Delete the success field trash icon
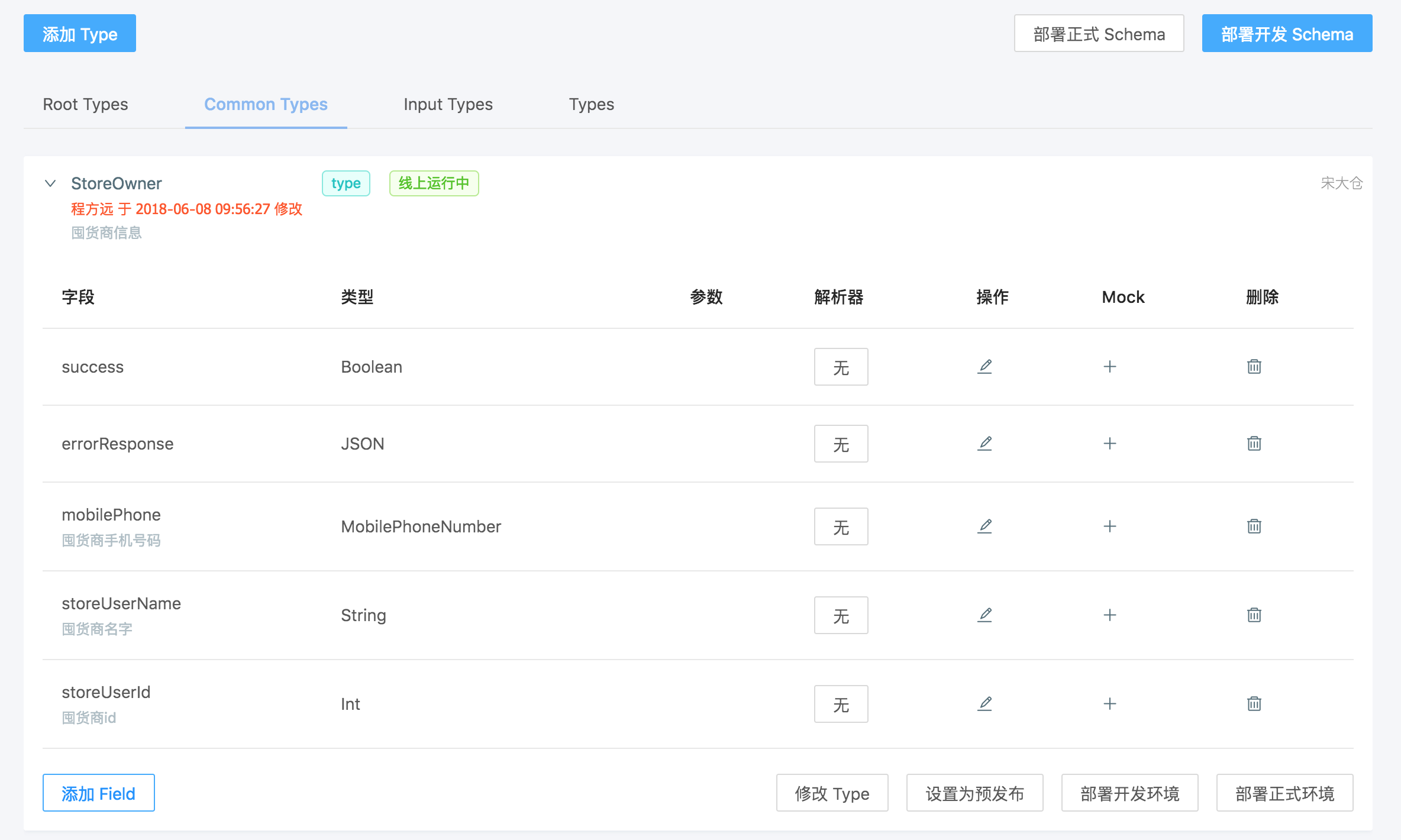Viewport: 1401px width, 840px height. click(x=1254, y=367)
